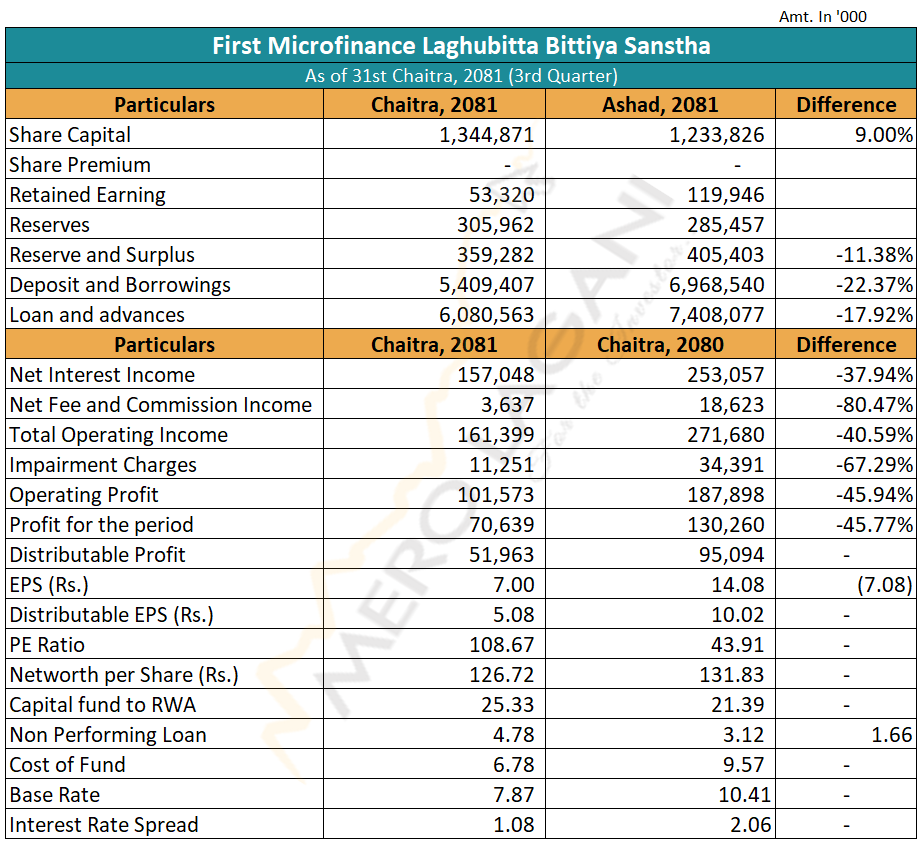
Task: Click the Net Interest Income label
Action: (102, 375)
